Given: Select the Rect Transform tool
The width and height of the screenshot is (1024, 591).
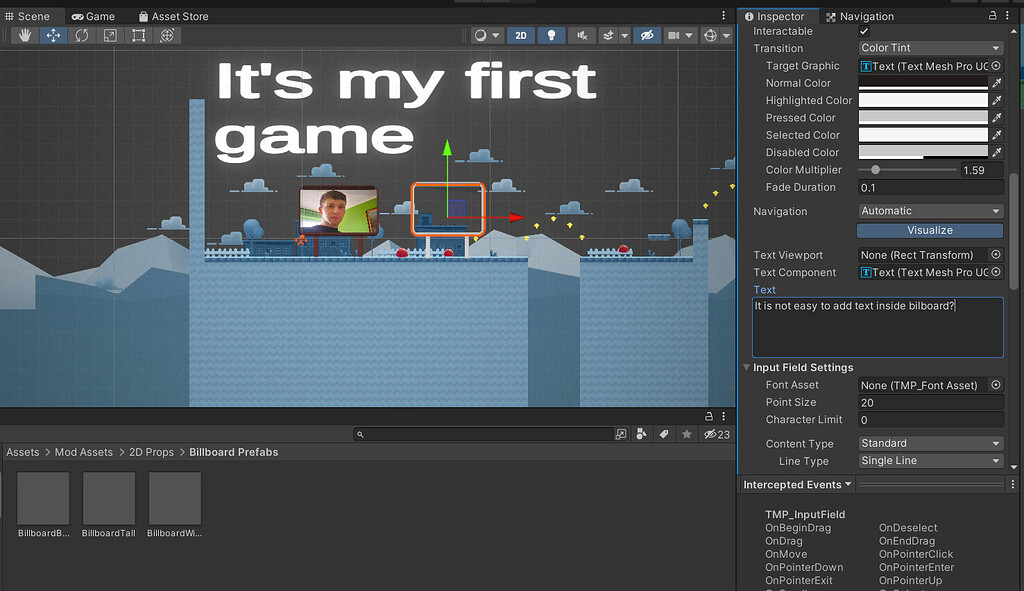Looking at the screenshot, I should click(136, 35).
